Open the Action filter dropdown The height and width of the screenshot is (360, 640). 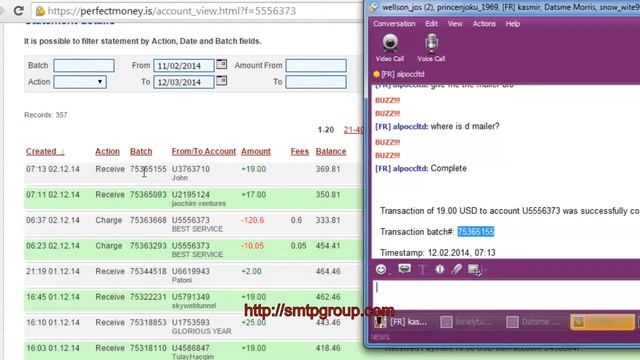point(80,82)
